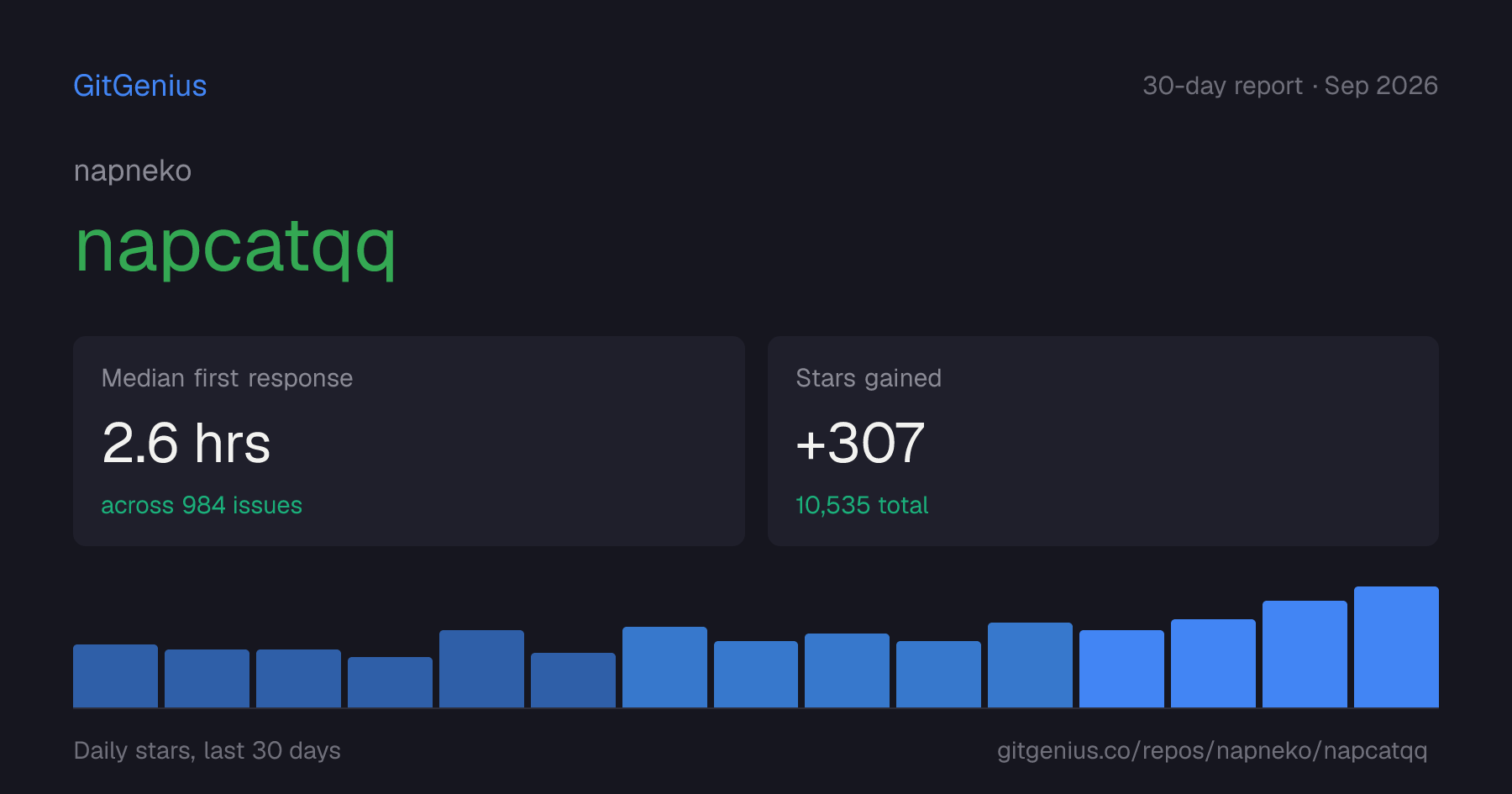Click the tallest last bar in chart
1512x794 pixels.
1396,647
